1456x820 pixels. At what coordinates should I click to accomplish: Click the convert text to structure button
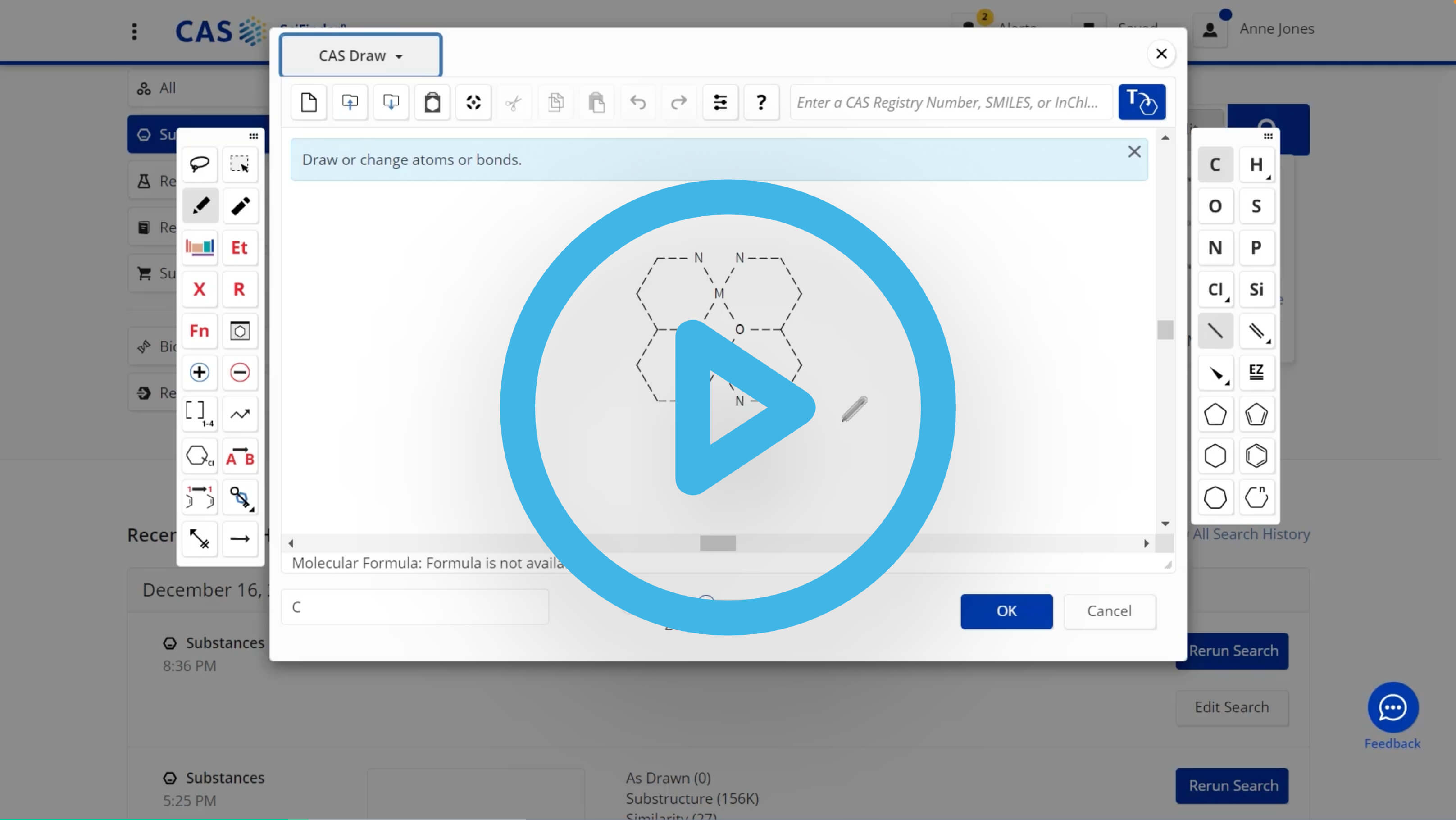point(1142,102)
